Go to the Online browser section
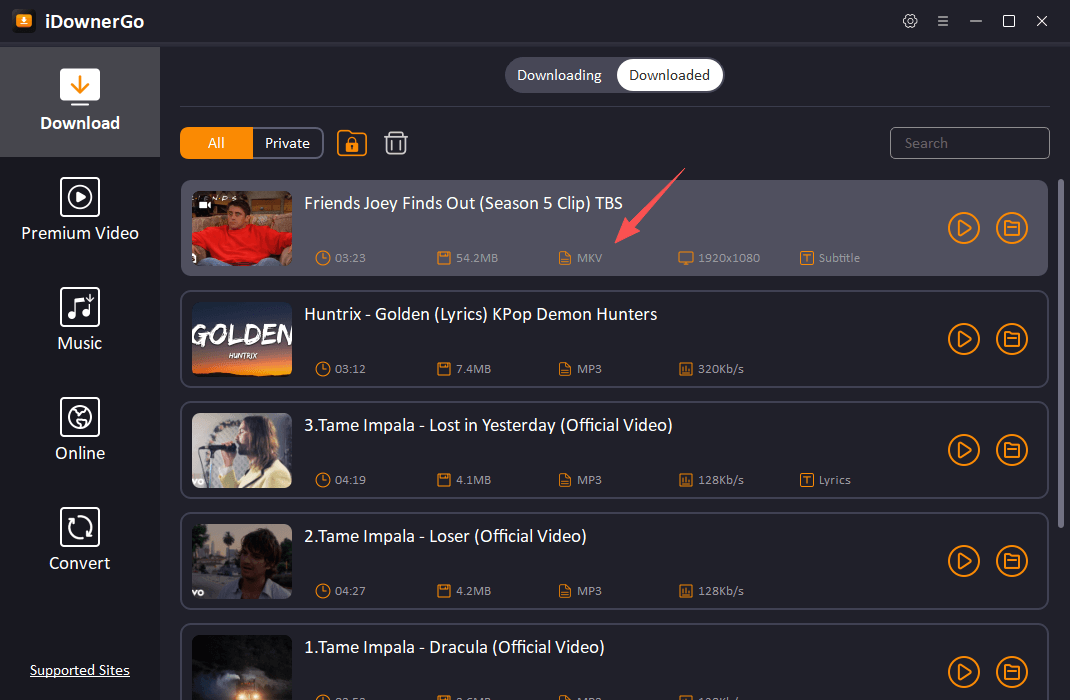Viewport: 1070px width, 700px height. tap(80, 431)
